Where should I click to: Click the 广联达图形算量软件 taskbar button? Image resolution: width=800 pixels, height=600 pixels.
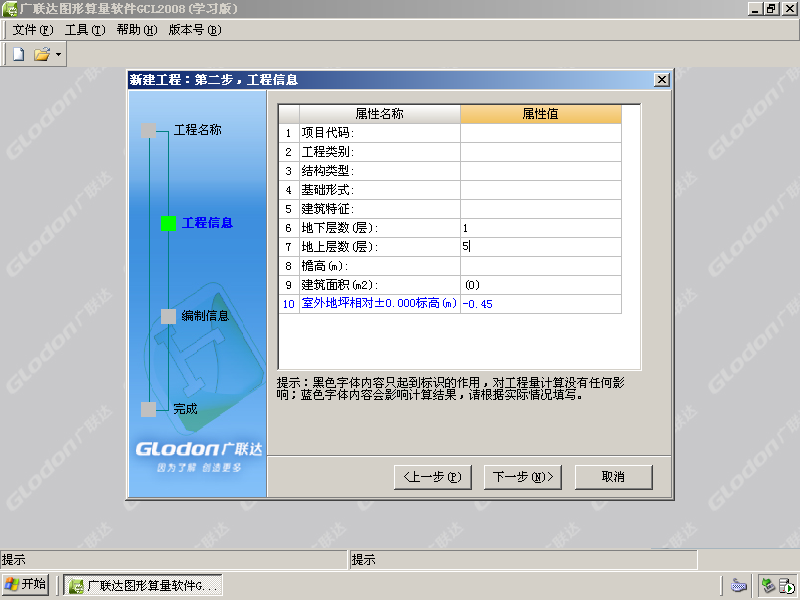click(x=143, y=586)
